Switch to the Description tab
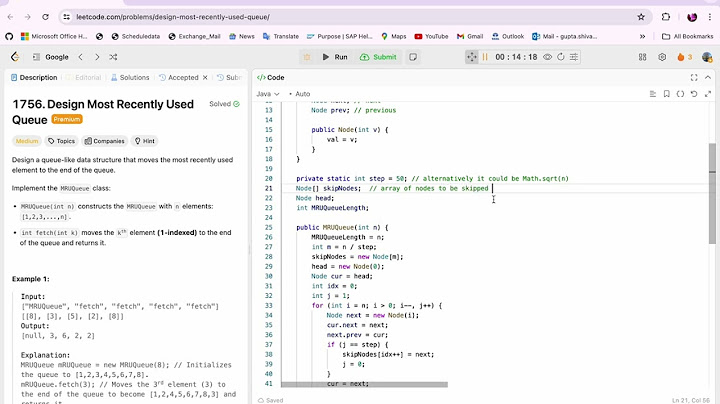Screen dimensions: 720x404 (x=34, y=78)
